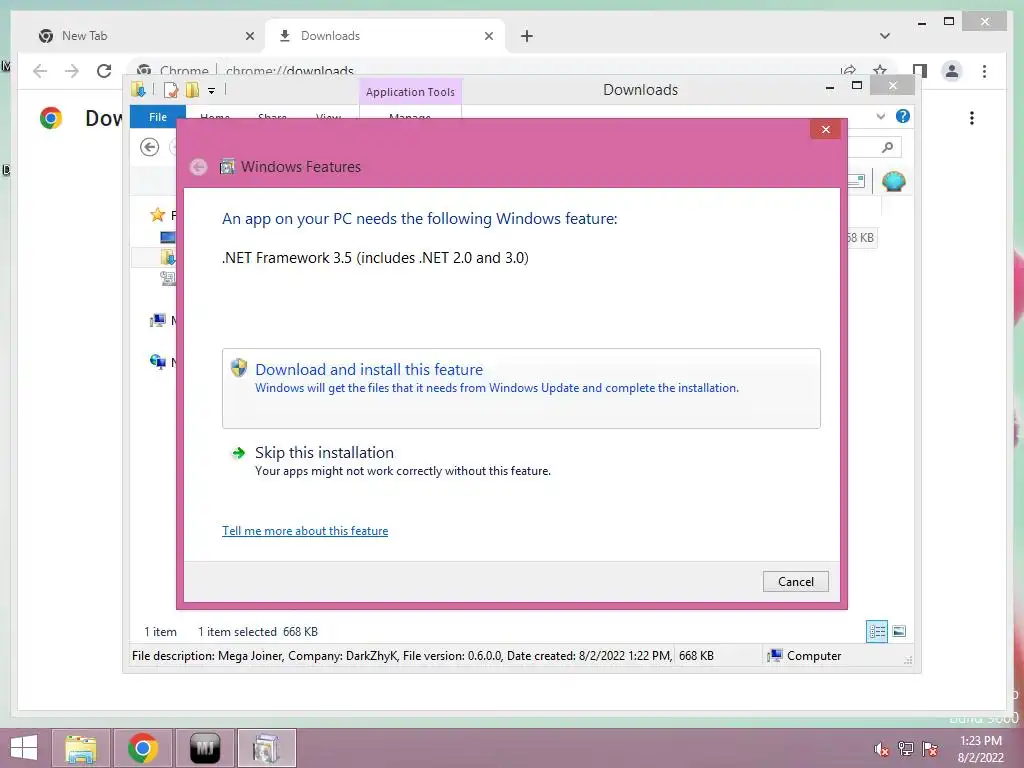1024x768 pixels.
Task: Toggle Chrome side panel icon
Action: tap(920, 71)
